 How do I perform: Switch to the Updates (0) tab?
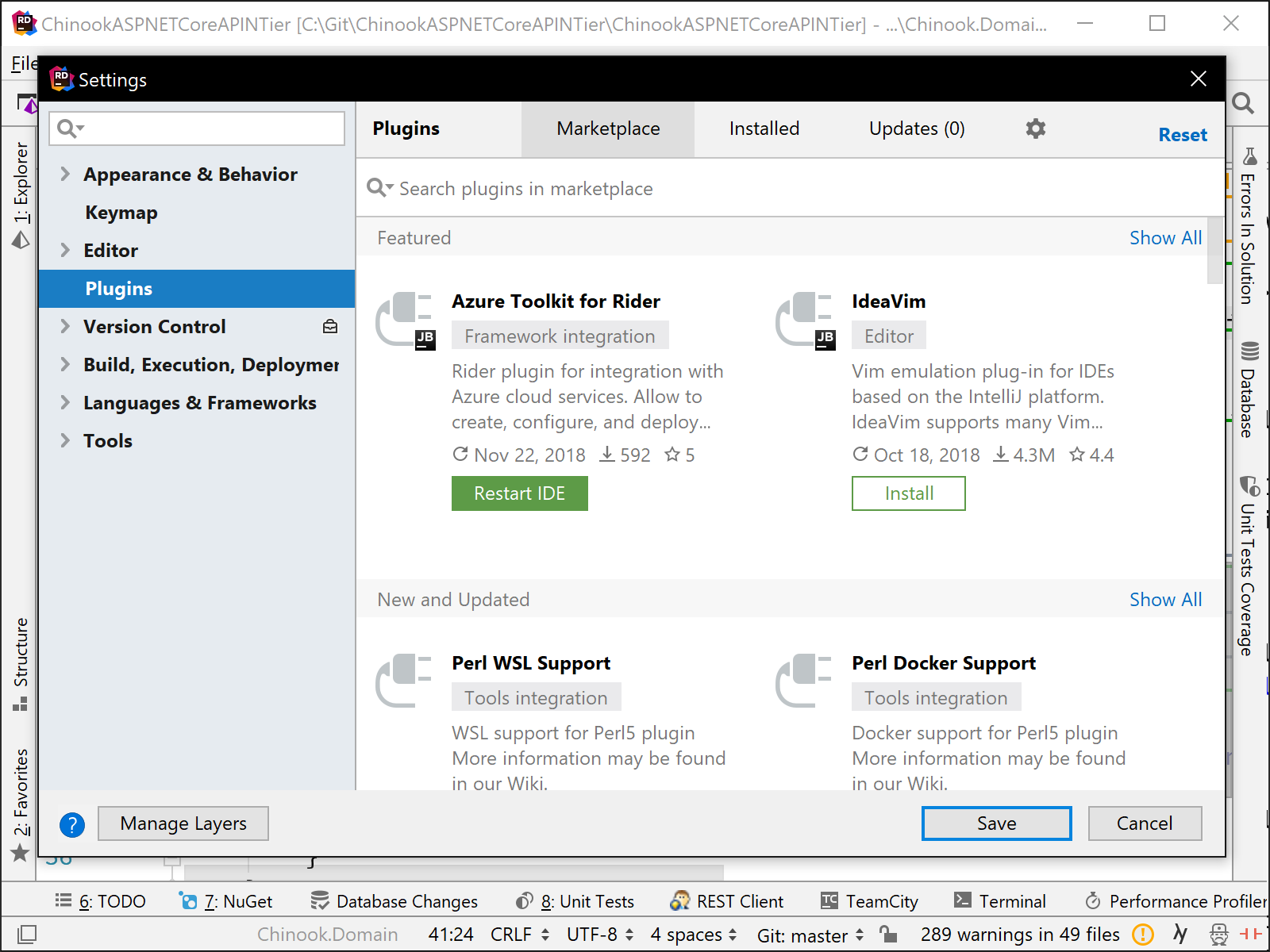[917, 129]
